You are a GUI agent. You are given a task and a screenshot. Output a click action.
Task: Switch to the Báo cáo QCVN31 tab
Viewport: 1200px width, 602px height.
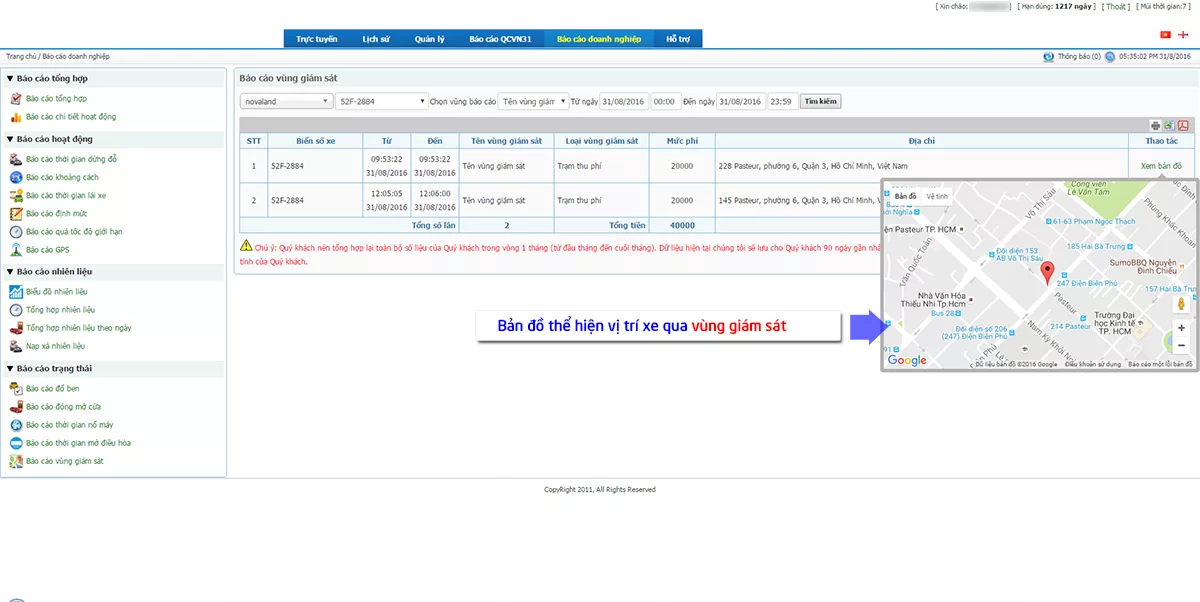[500, 39]
